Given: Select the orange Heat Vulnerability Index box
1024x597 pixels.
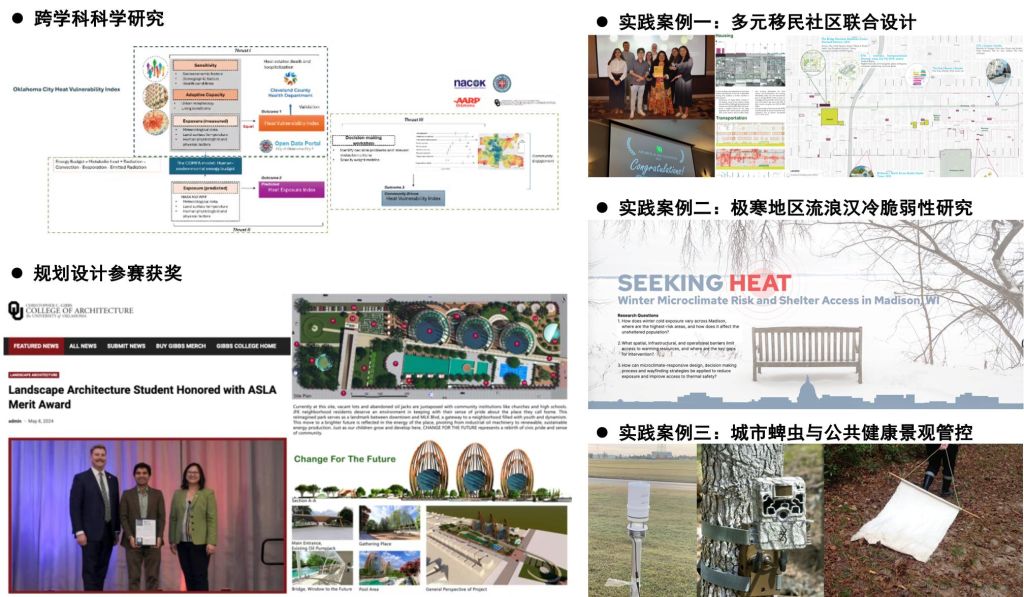Looking at the screenshot, I should (291, 123).
